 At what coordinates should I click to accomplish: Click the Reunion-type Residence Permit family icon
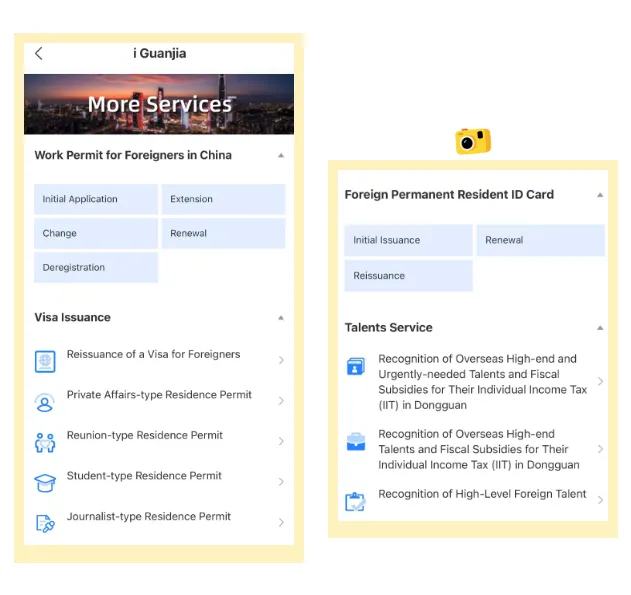tap(45, 443)
